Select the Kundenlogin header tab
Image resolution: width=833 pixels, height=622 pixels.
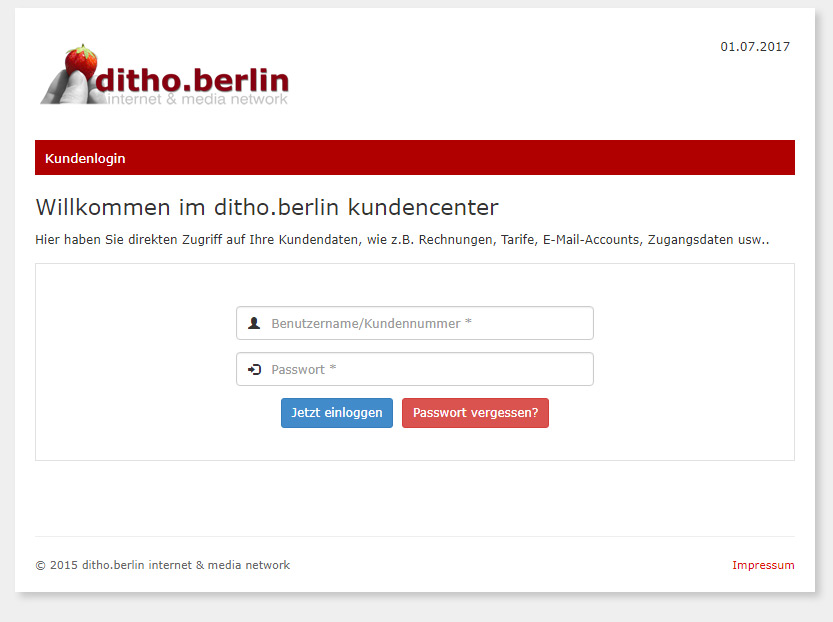click(x=85, y=158)
